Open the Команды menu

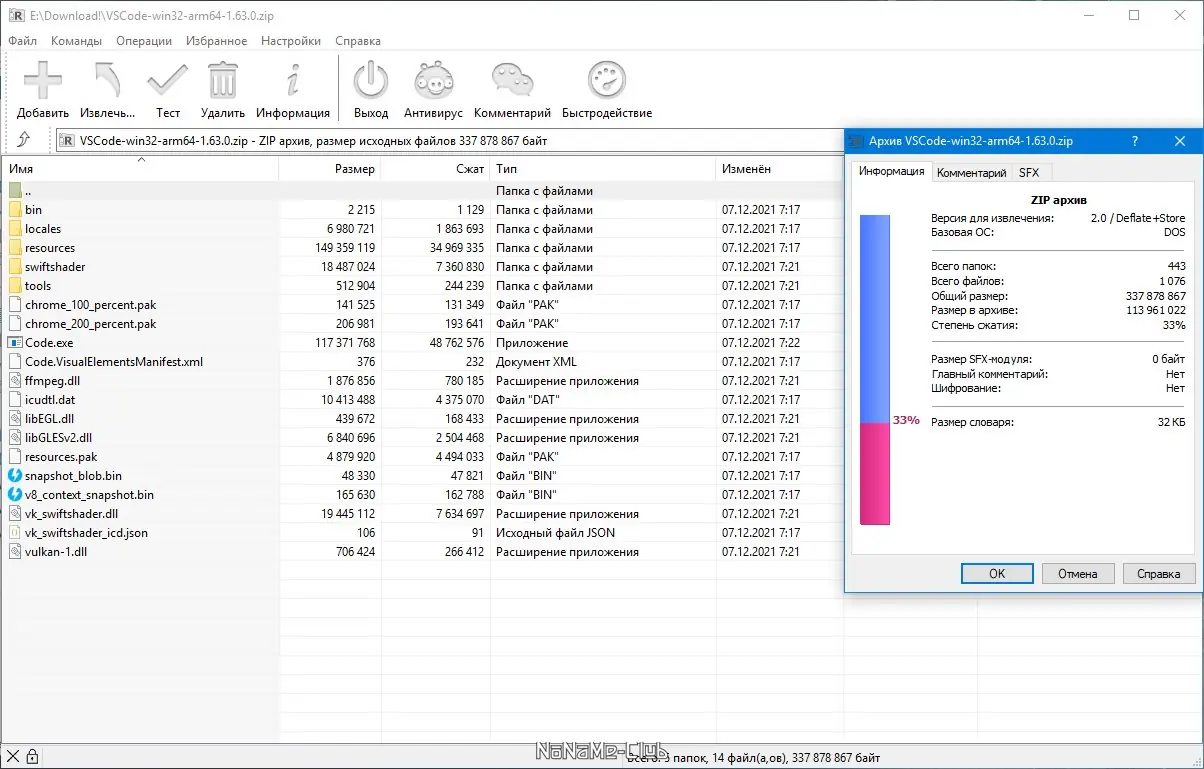click(x=77, y=41)
